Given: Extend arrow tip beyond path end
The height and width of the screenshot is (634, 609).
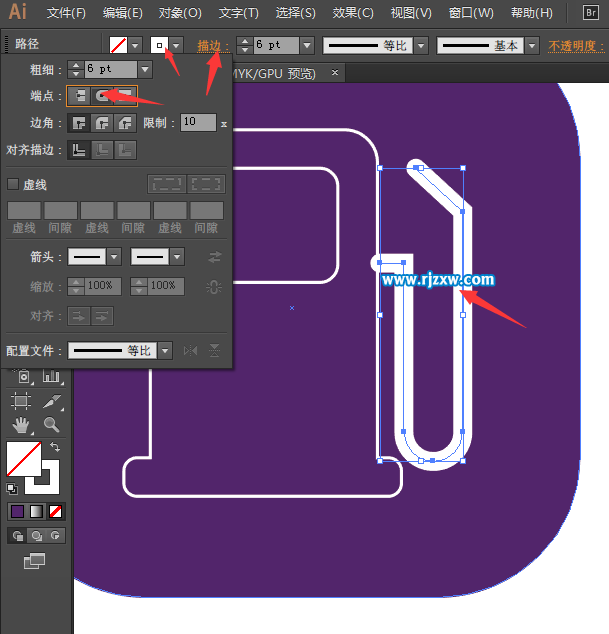Looking at the screenshot, I should 79,316.
